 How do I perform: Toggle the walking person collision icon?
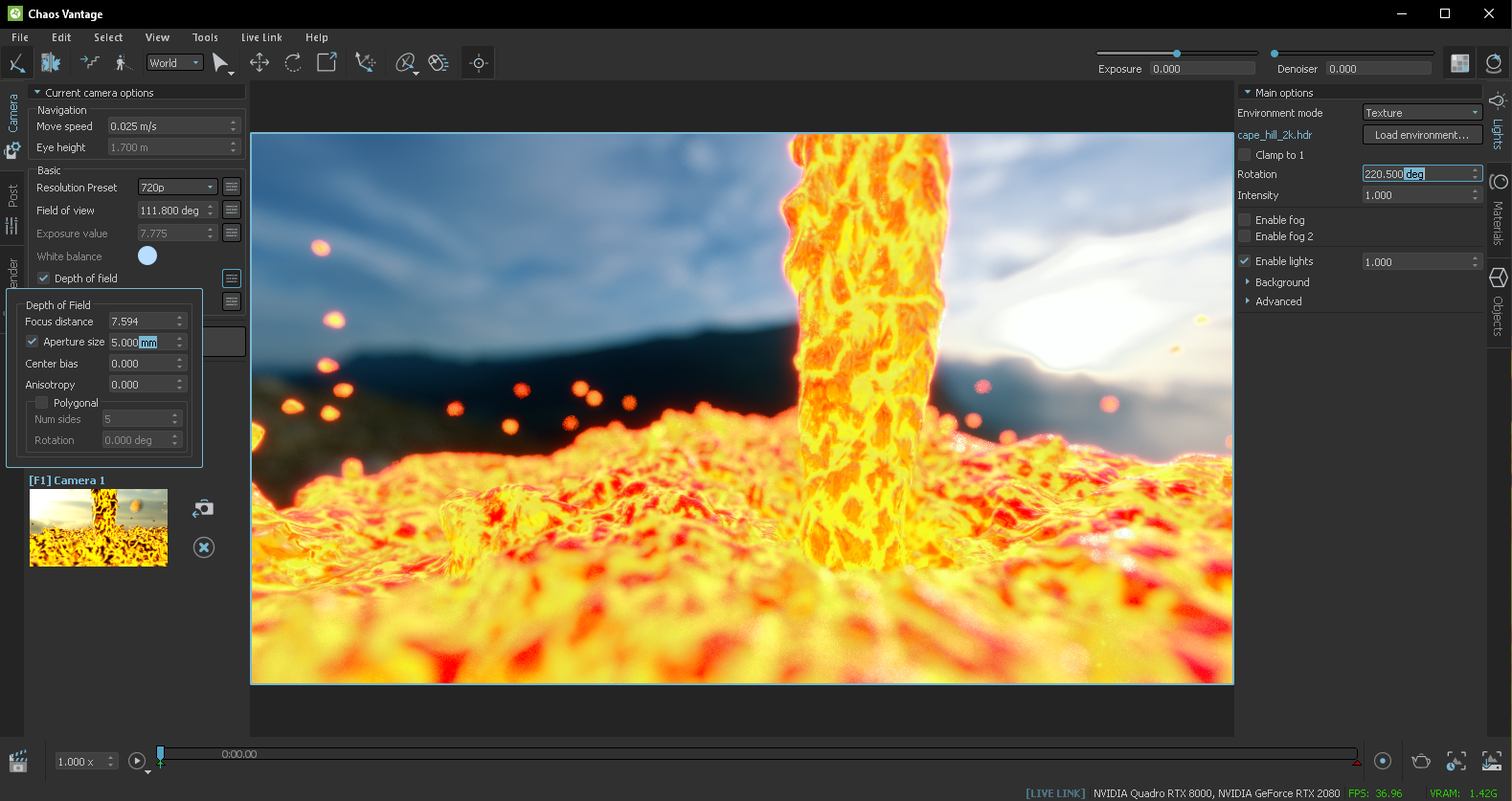click(x=122, y=63)
